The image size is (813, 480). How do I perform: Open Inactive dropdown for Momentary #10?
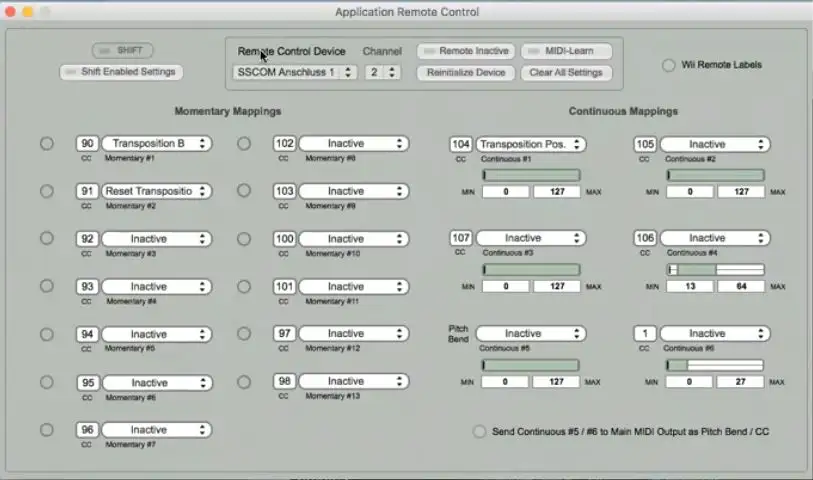coord(354,239)
